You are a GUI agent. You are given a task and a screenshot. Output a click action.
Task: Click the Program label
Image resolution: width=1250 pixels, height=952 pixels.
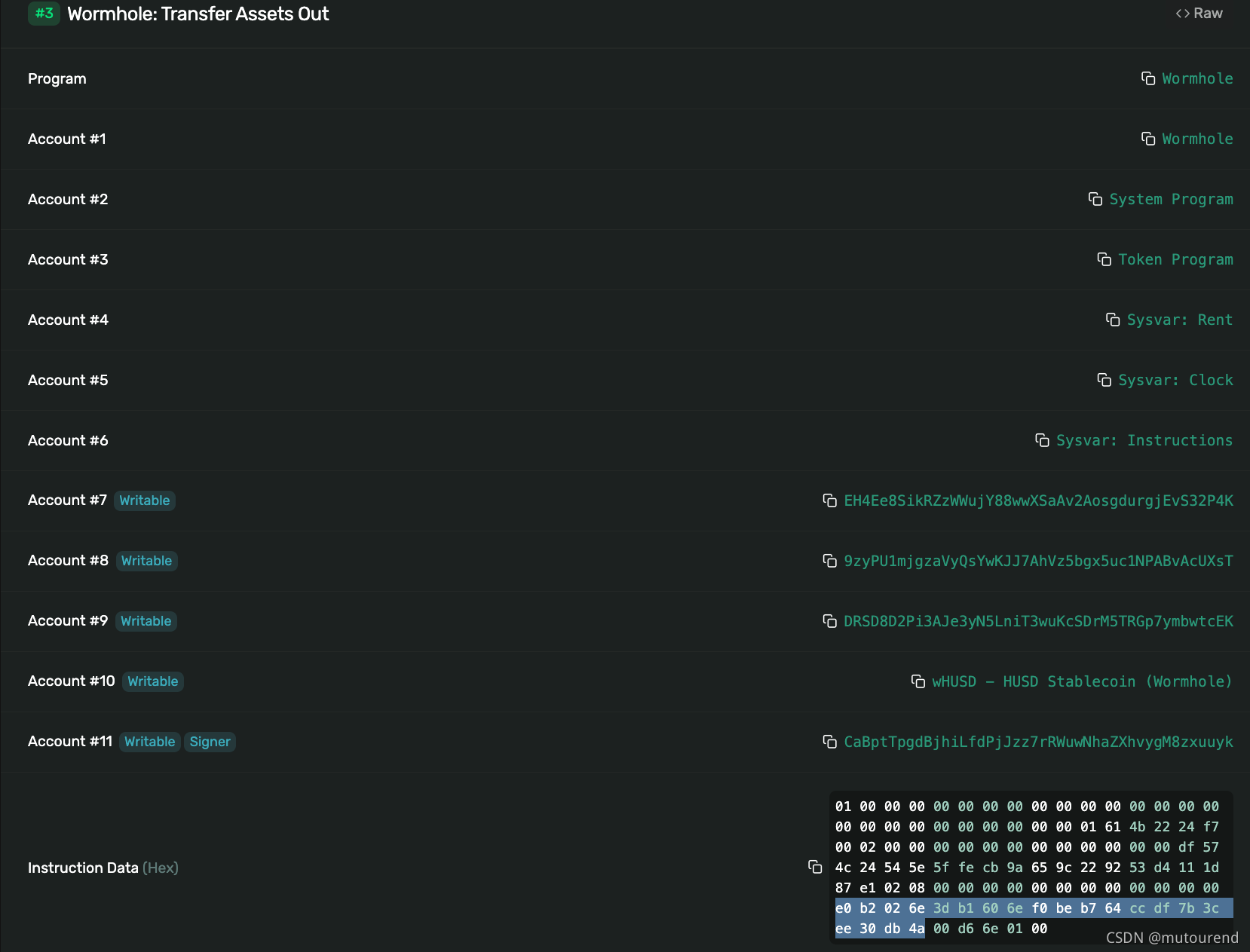point(57,78)
